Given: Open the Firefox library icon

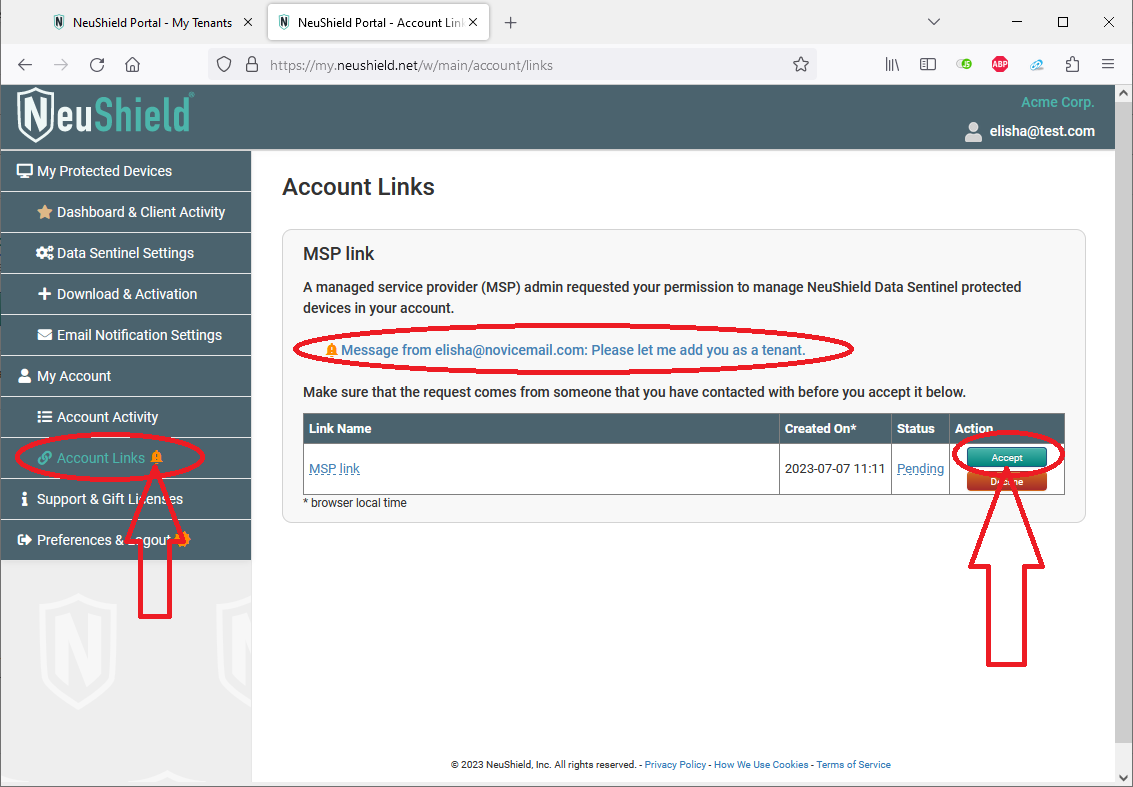Looking at the screenshot, I should point(892,65).
